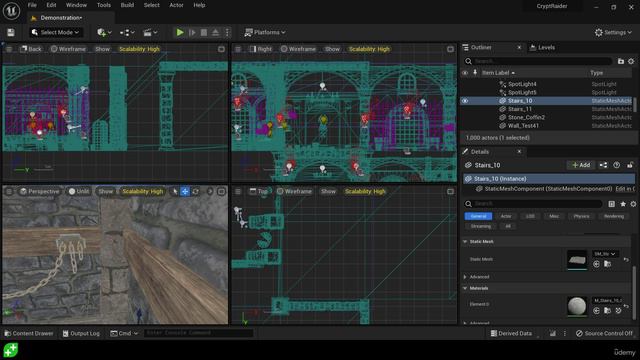
Task: Open the Perspective viewport type menu
Action: (40, 191)
